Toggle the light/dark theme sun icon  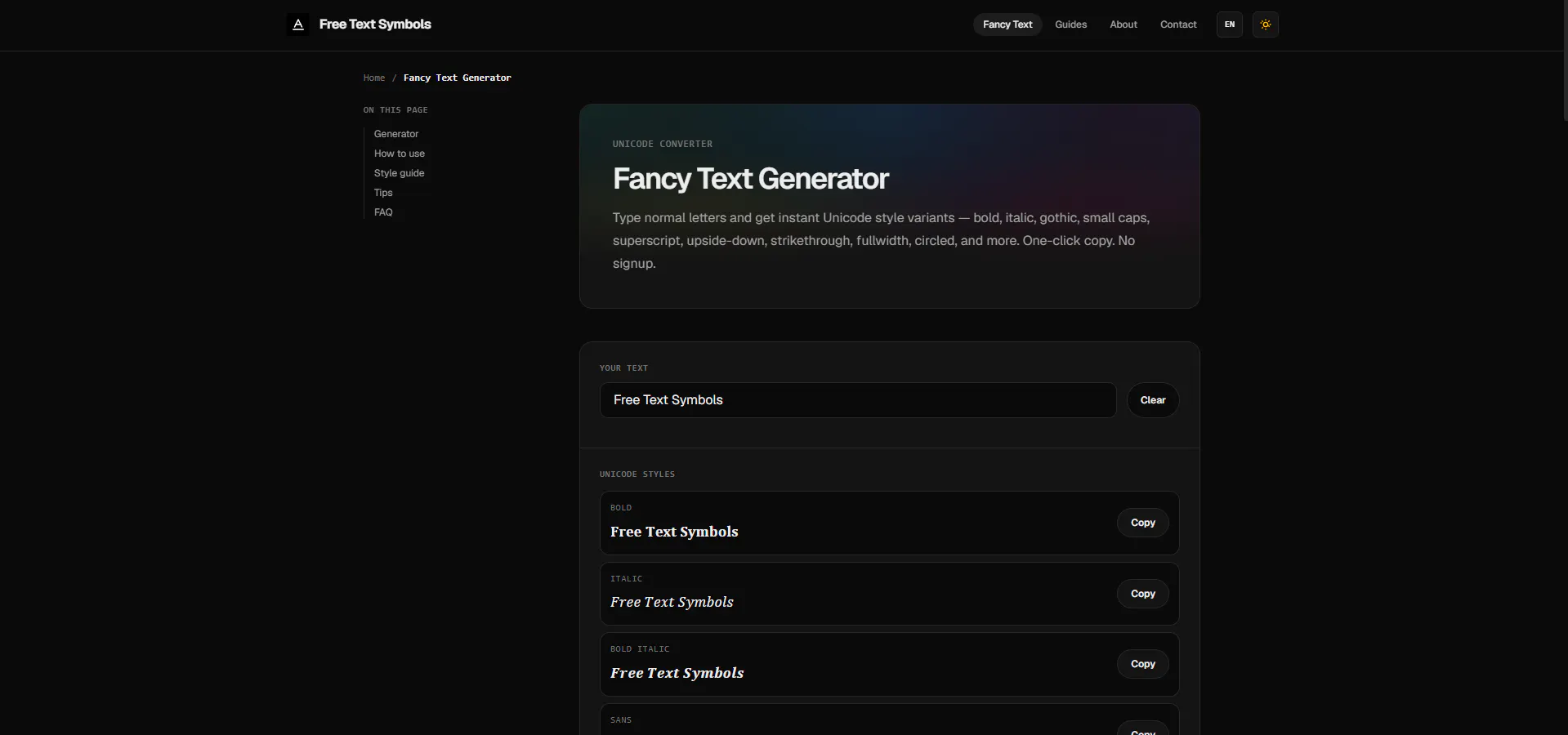1265,24
